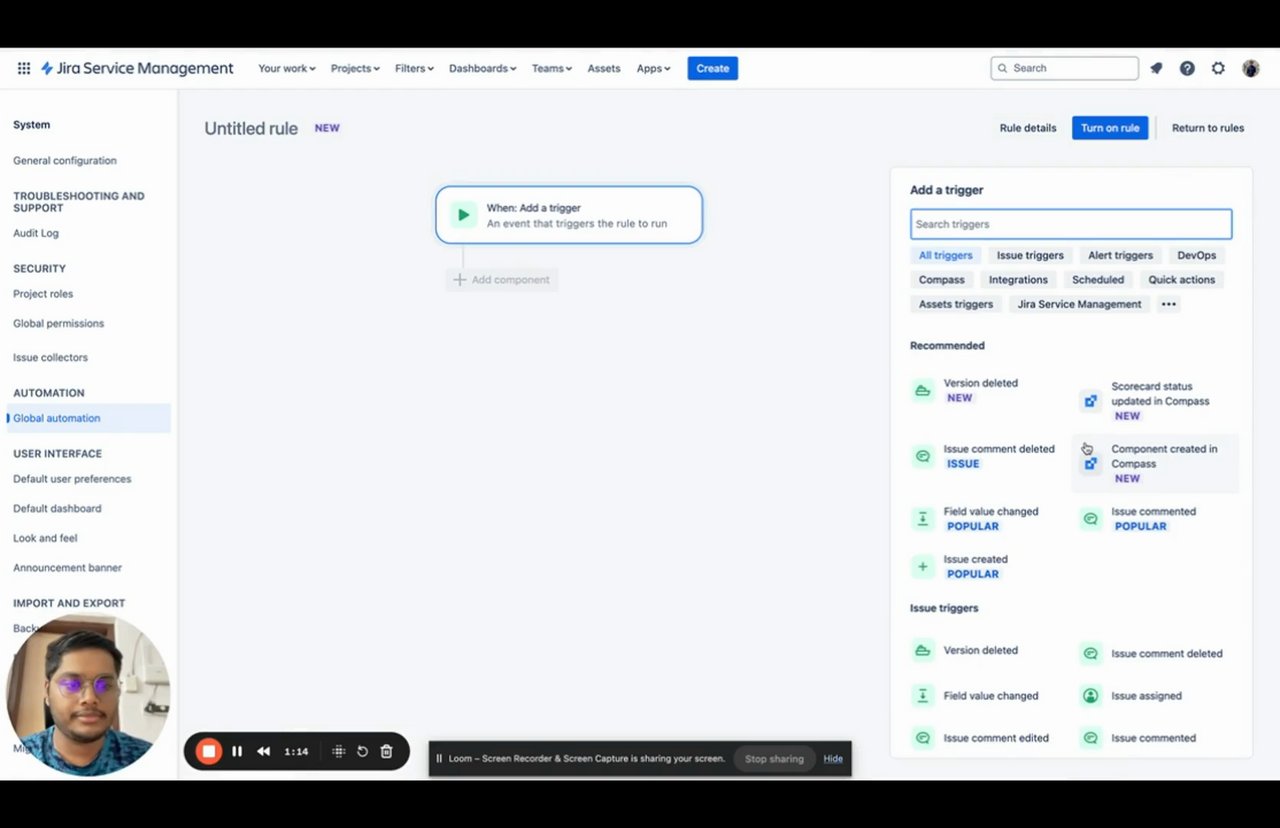Click the Component created in Compass icon
Image resolution: width=1280 pixels, height=828 pixels.
click(1091, 463)
